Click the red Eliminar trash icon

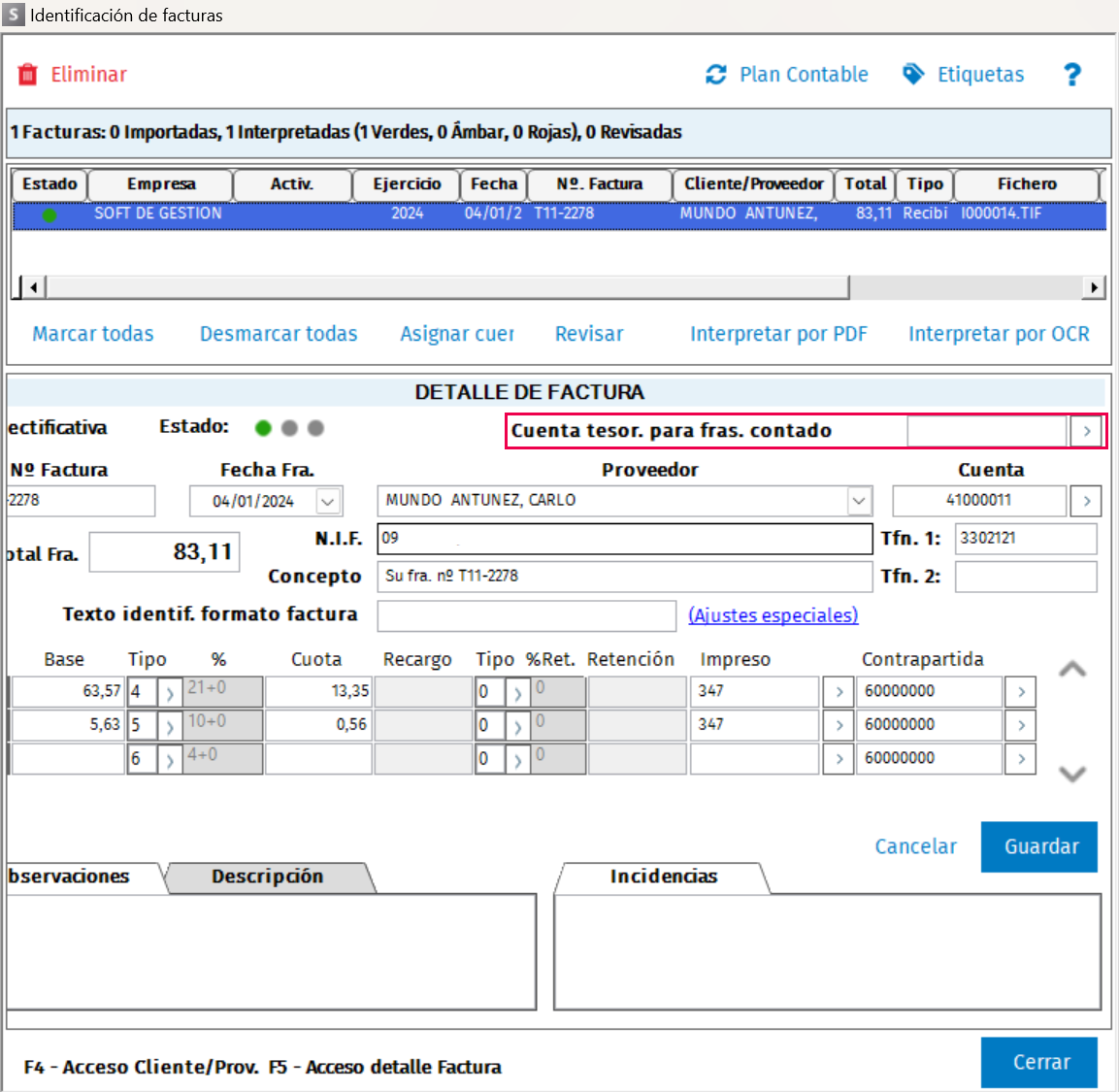[27, 74]
